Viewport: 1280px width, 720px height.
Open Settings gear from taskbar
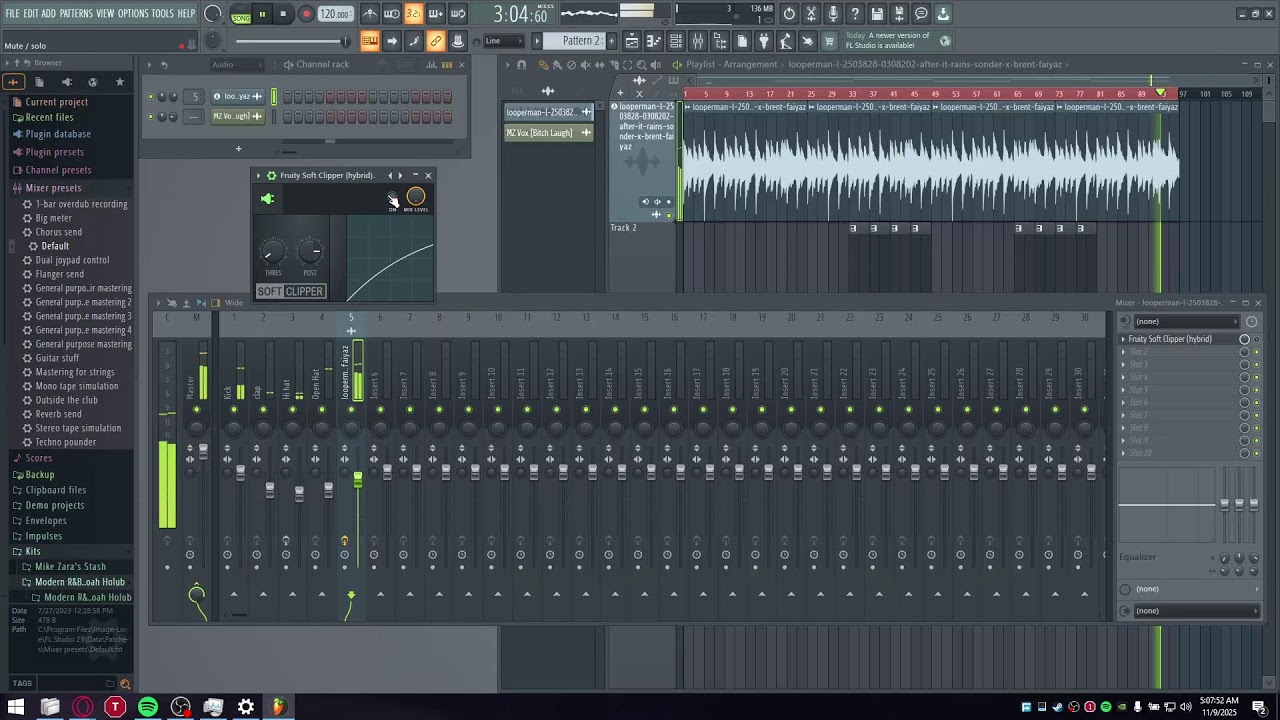coord(246,707)
